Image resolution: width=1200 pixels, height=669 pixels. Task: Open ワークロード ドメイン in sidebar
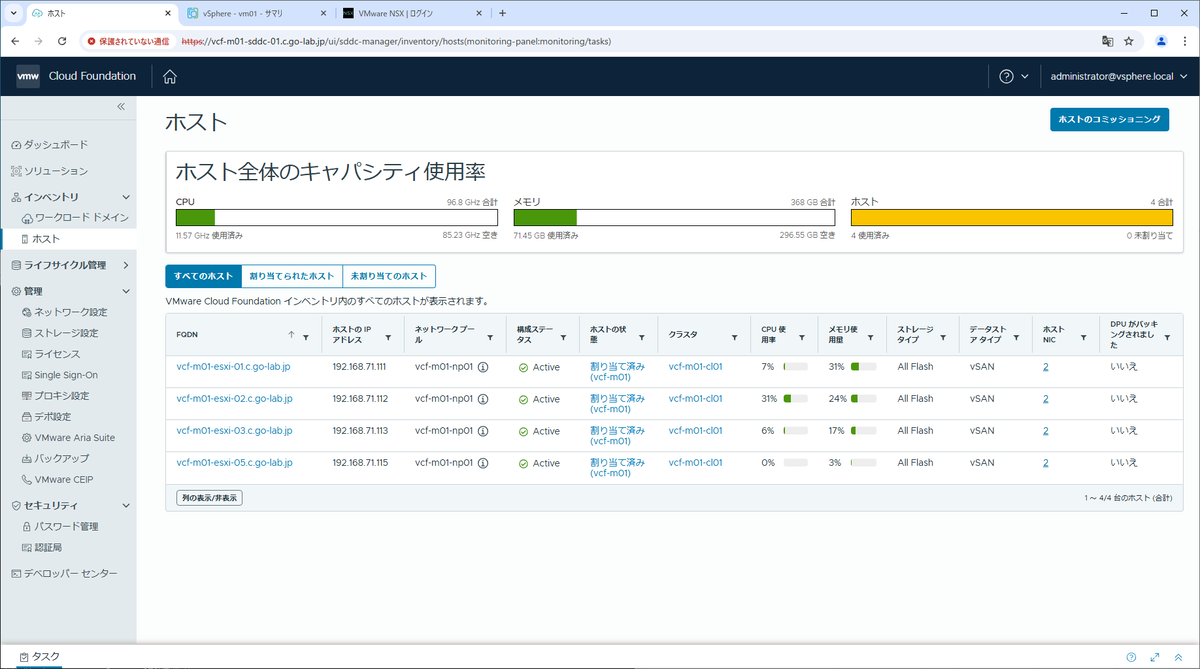[75, 217]
